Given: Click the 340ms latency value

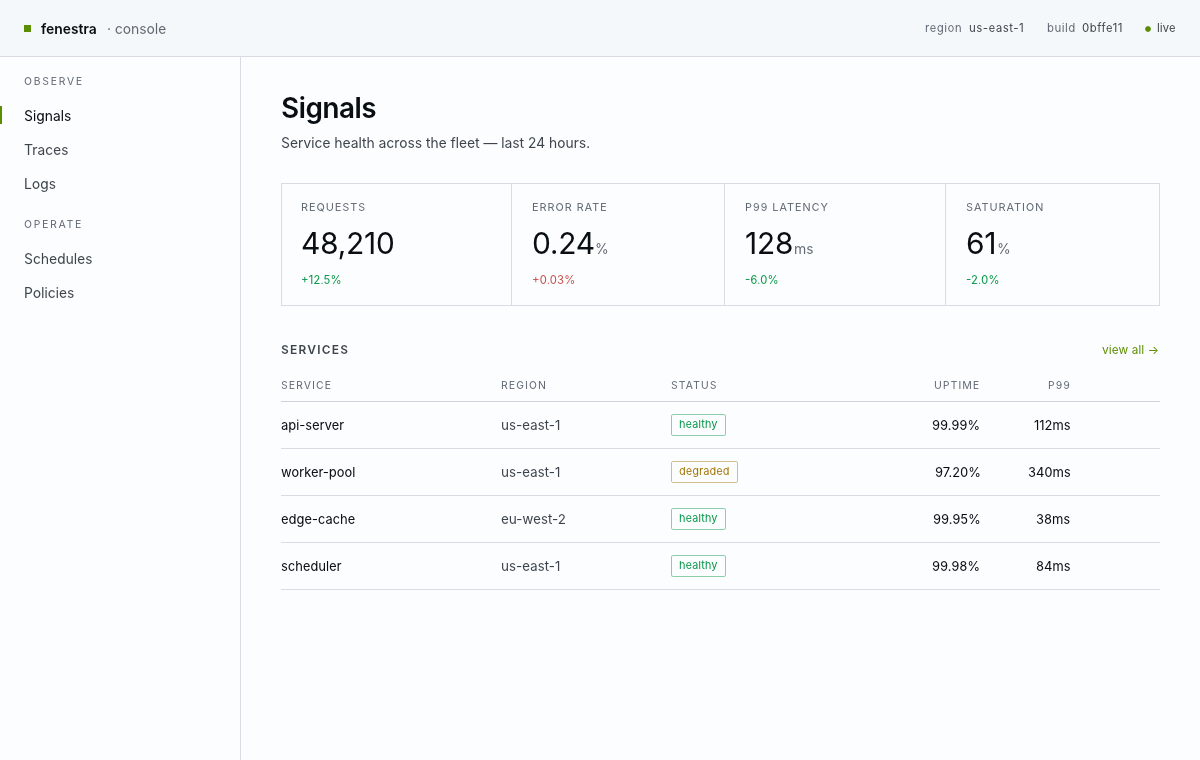Looking at the screenshot, I should point(1049,472).
